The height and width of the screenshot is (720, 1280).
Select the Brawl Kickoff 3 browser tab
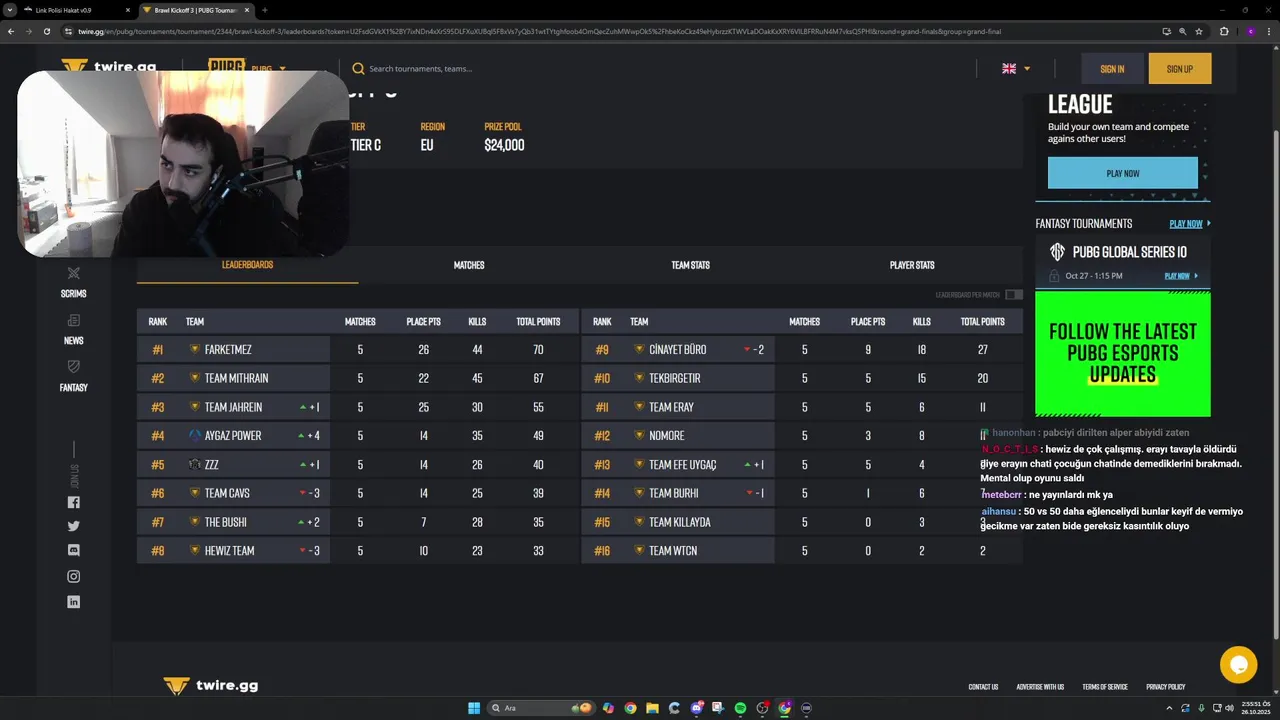tap(196, 10)
